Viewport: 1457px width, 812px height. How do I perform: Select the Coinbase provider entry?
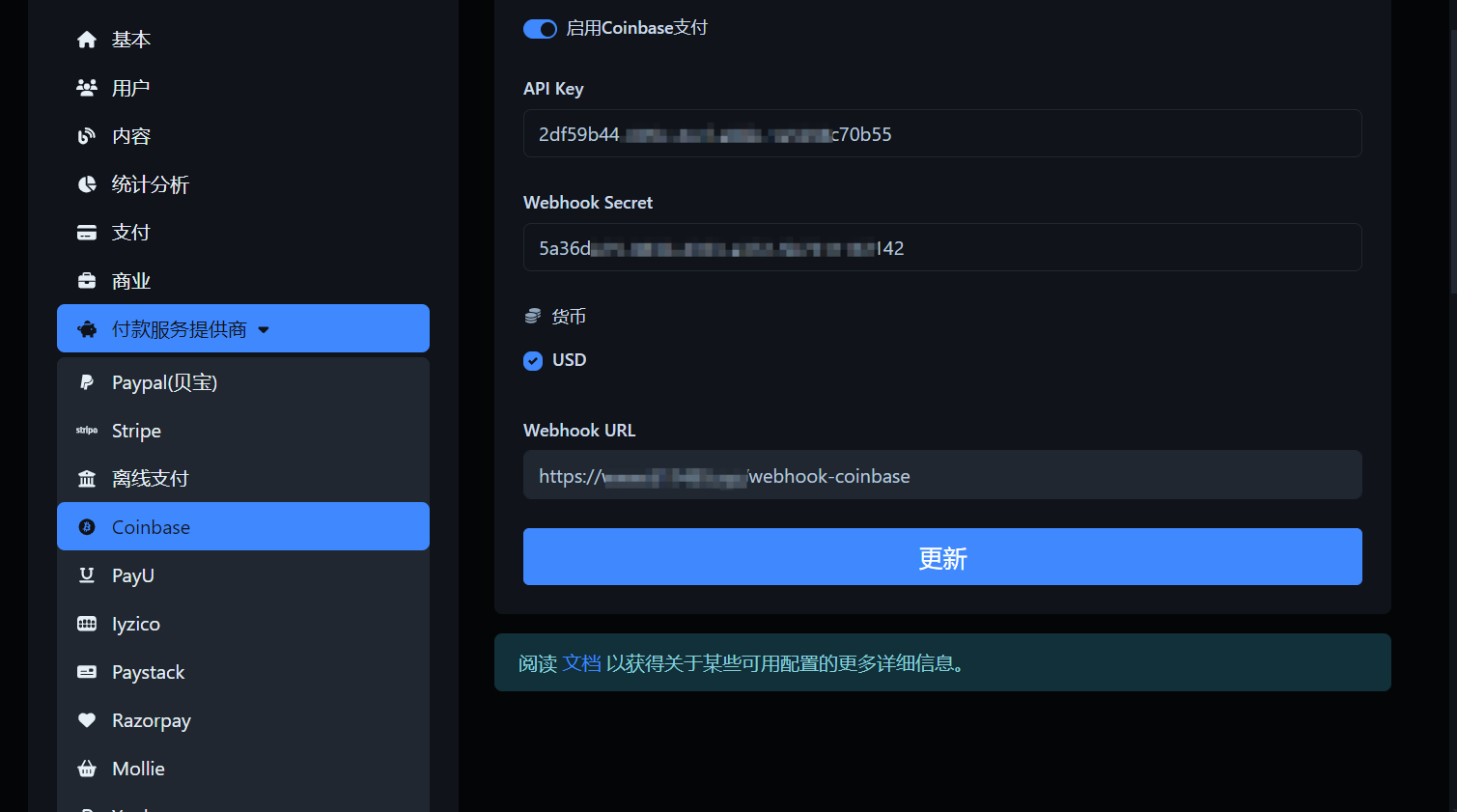pos(243,526)
